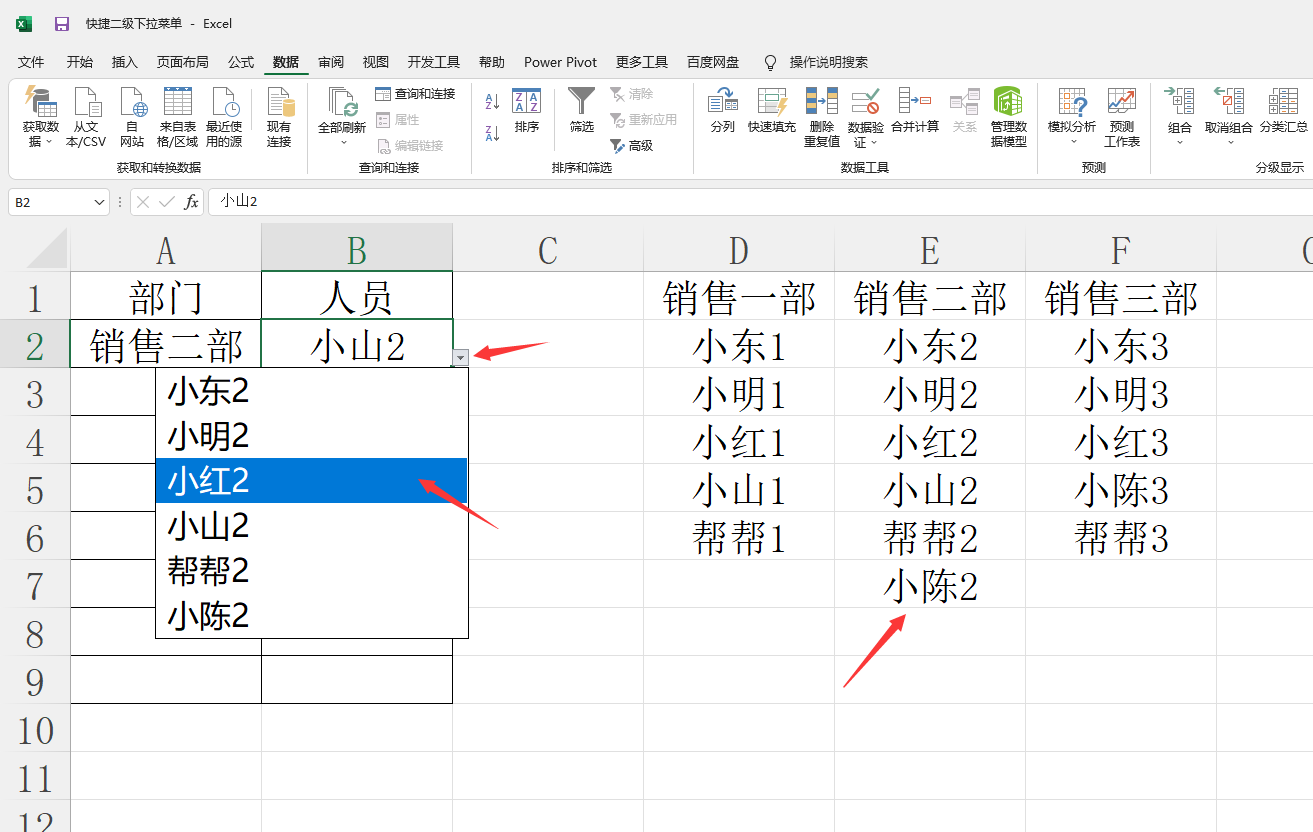1313x832 pixels.
Task: Switch to the 视图 (View) tab
Action: pos(376,62)
